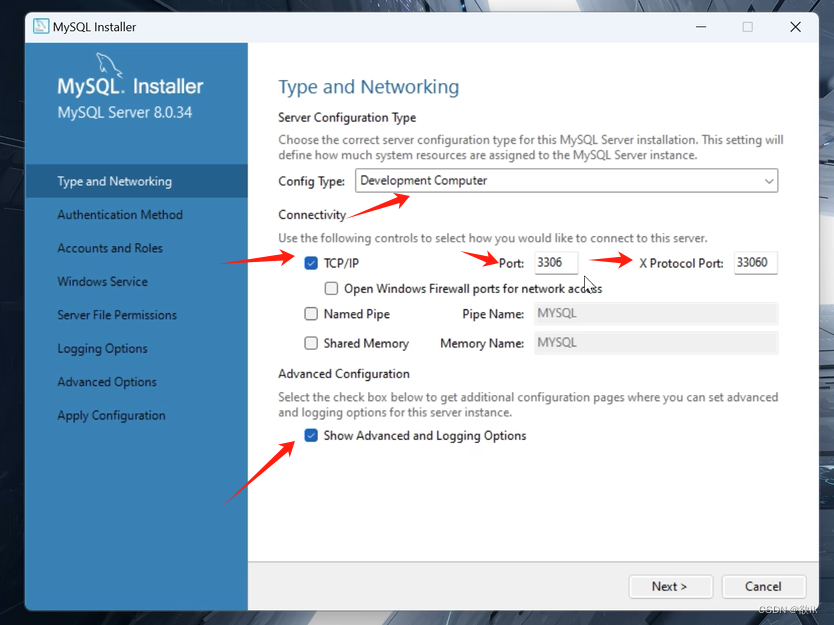This screenshot has height=625, width=834.
Task: Click the Memory Name text field
Action: [656, 343]
